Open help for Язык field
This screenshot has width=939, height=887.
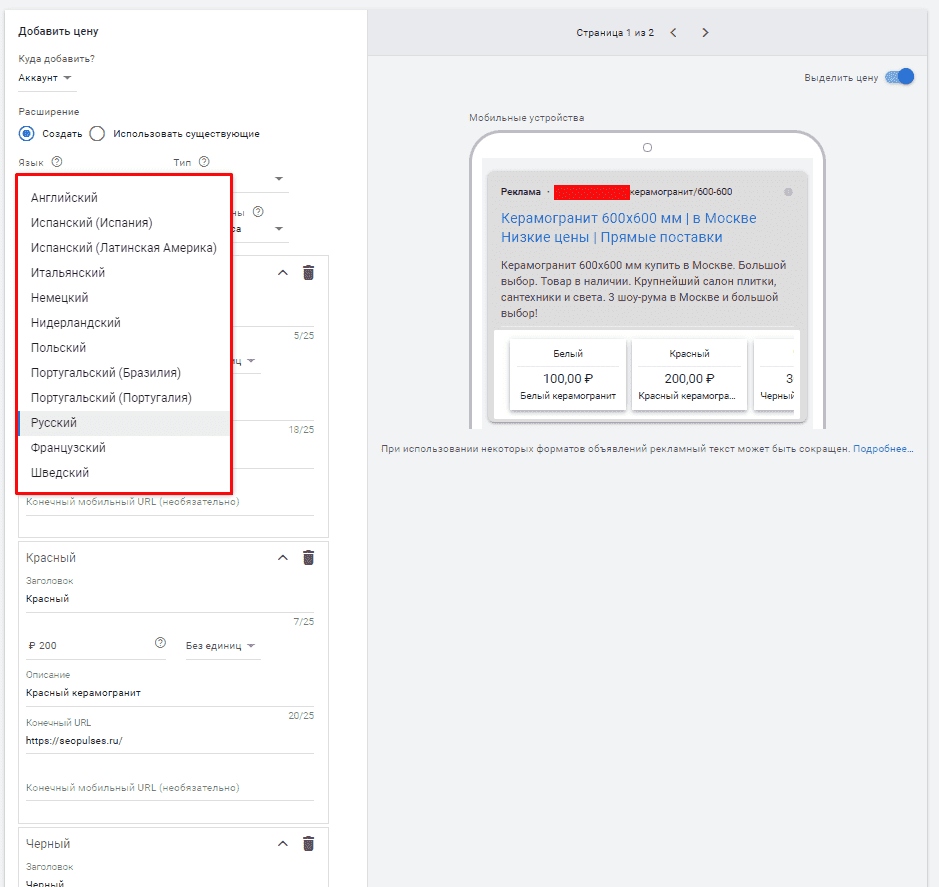[x=57, y=162]
